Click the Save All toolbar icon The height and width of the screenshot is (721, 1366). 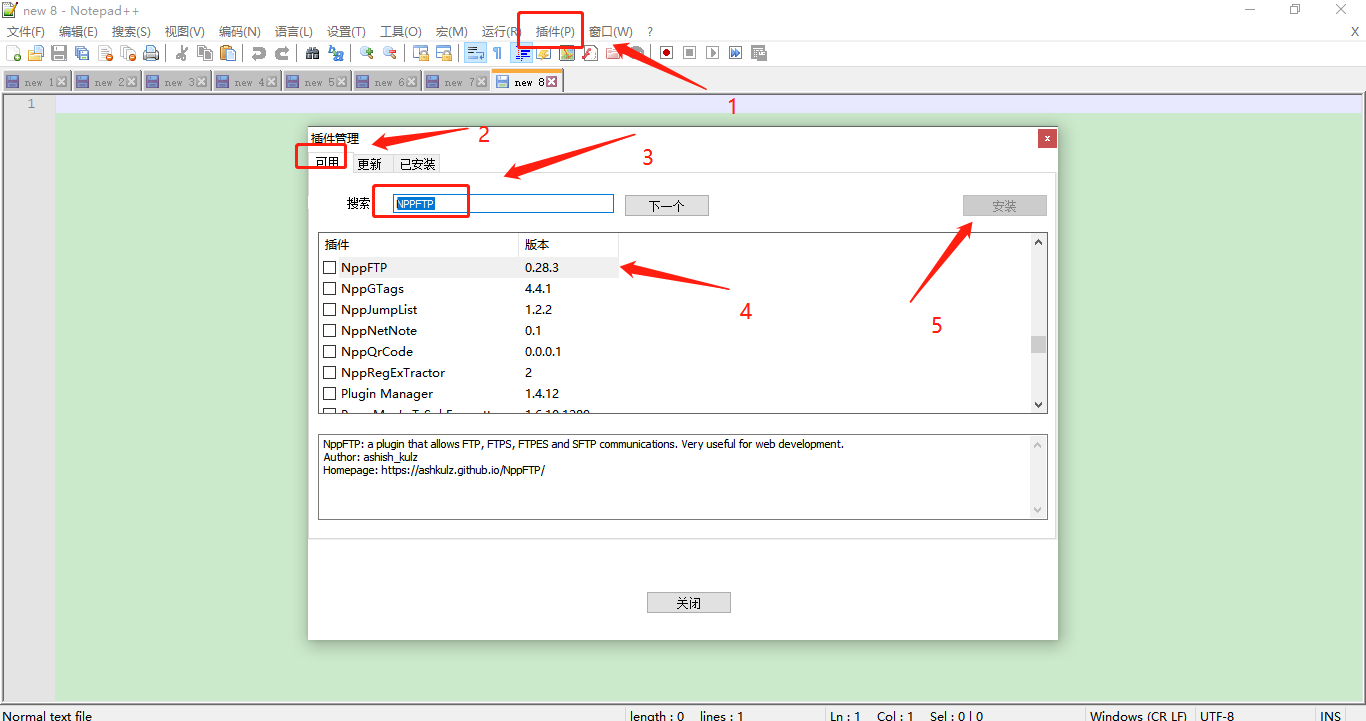click(82, 53)
